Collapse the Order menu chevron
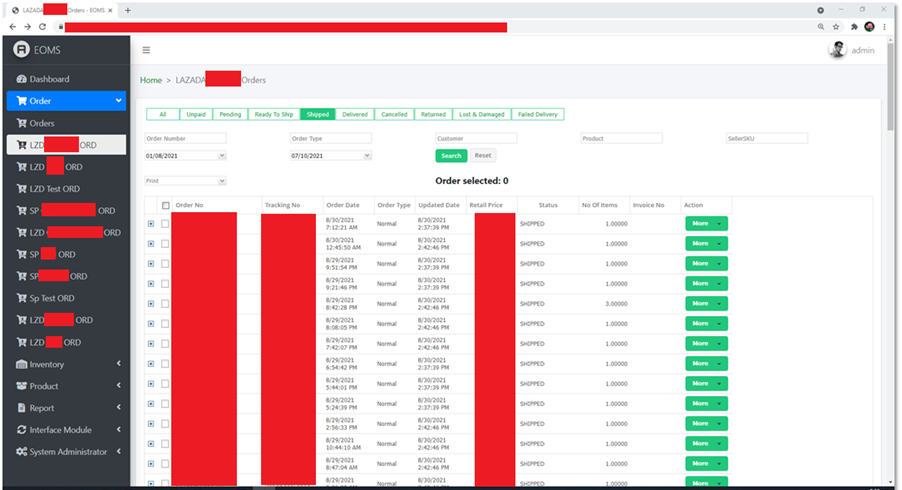The image size is (902, 490). point(119,101)
